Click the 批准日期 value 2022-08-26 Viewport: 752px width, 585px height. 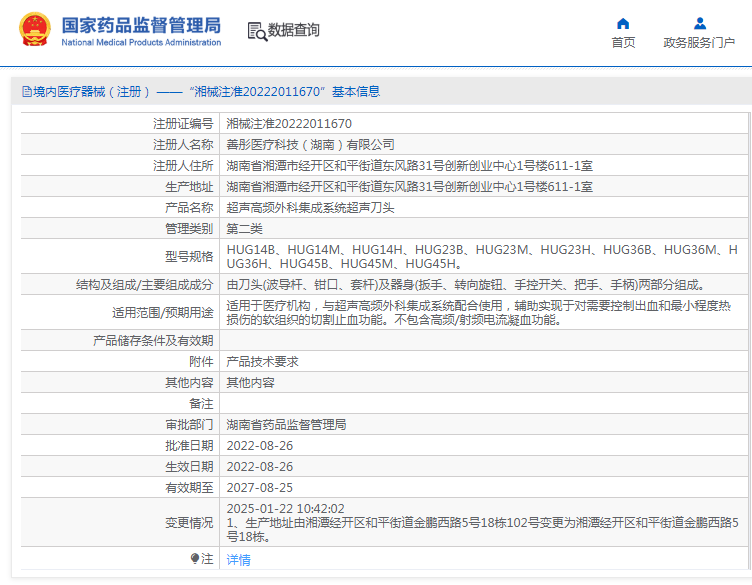(x=259, y=445)
